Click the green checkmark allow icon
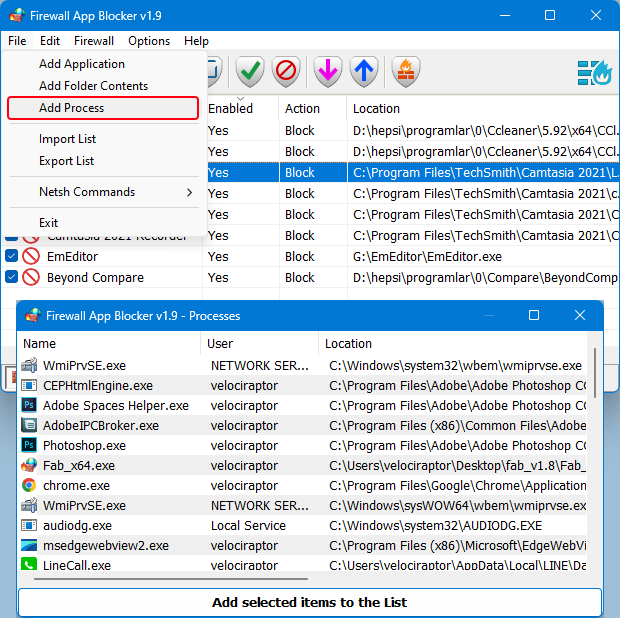620x618 pixels. 250,72
